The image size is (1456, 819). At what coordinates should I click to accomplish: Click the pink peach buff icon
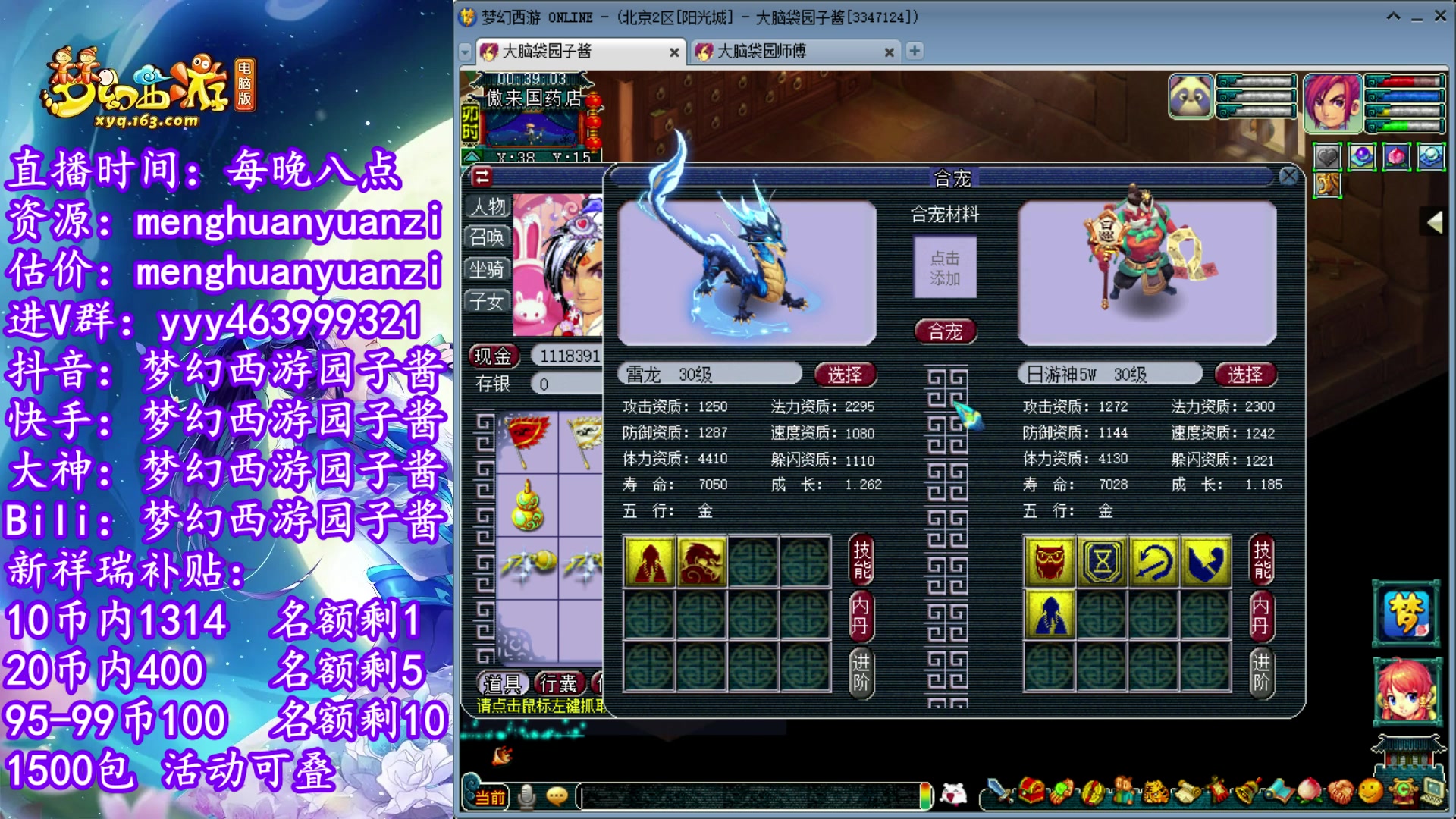pos(1397,157)
